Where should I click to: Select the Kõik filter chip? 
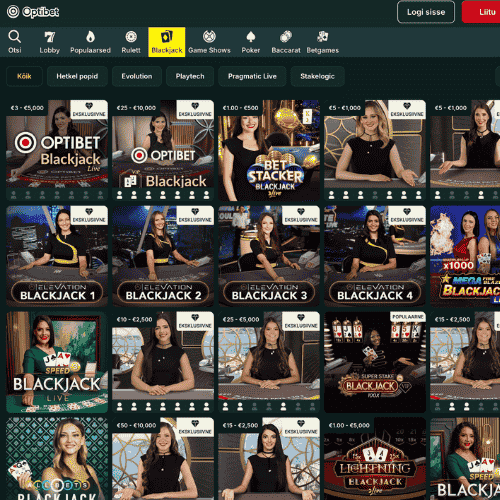(x=24, y=76)
